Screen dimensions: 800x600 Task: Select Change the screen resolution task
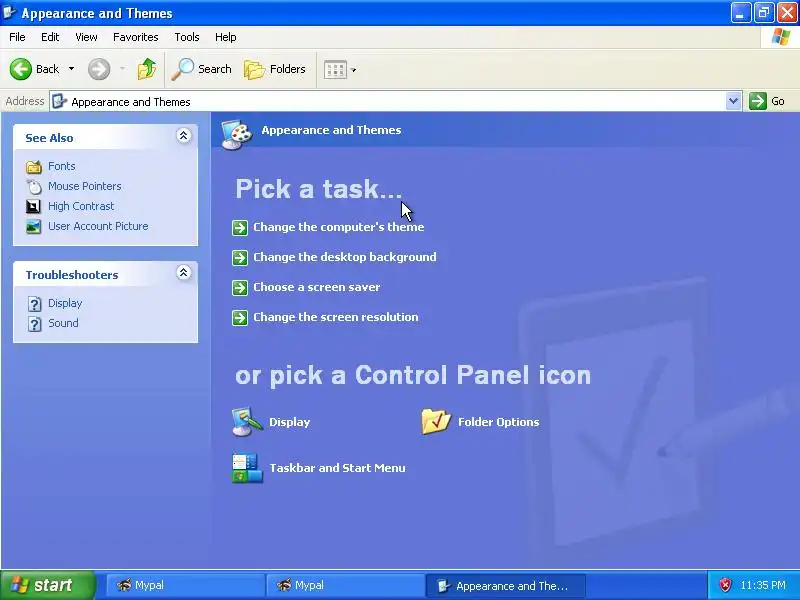point(336,317)
